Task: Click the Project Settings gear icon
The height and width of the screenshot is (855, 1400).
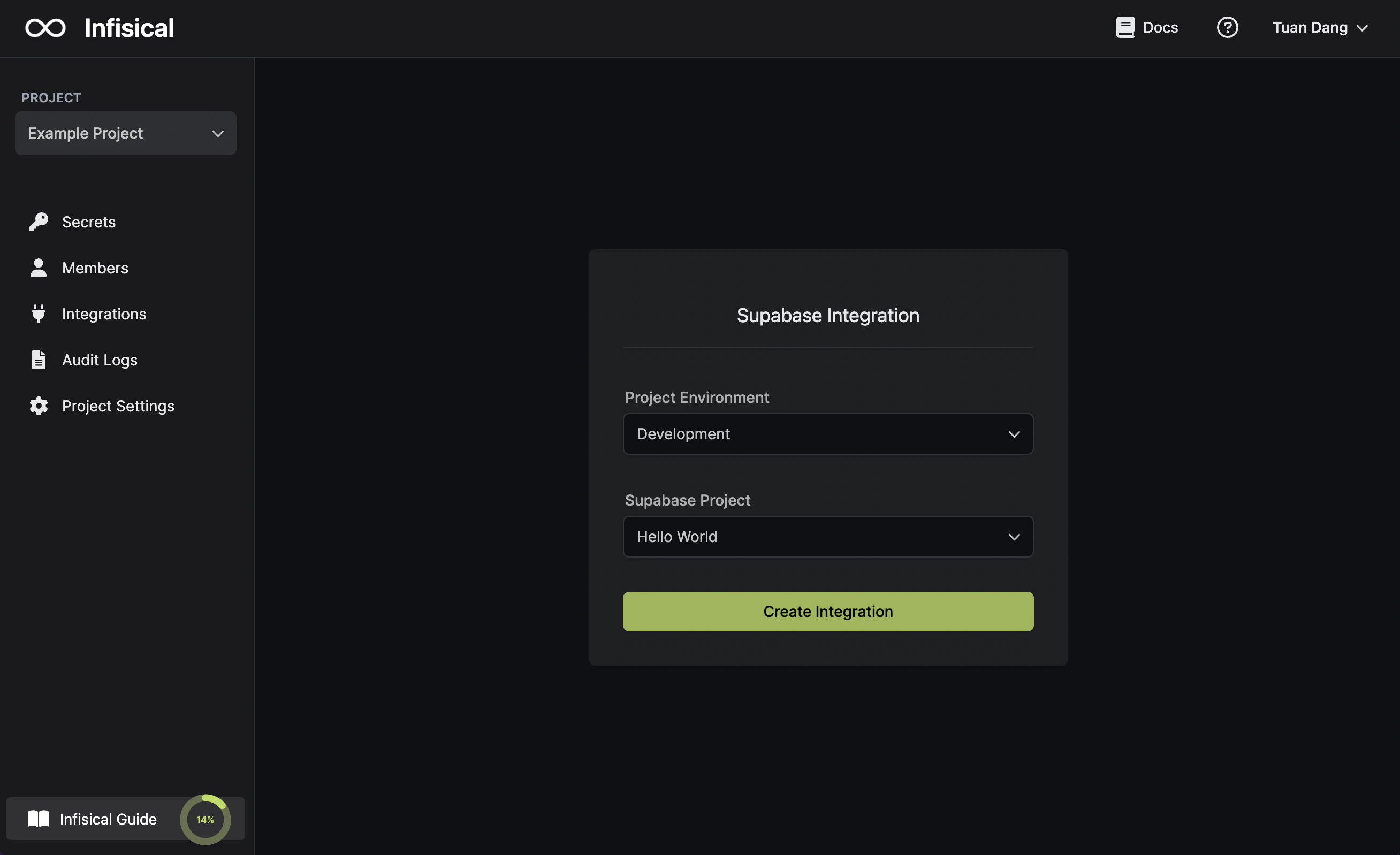Action: click(x=39, y=406)
